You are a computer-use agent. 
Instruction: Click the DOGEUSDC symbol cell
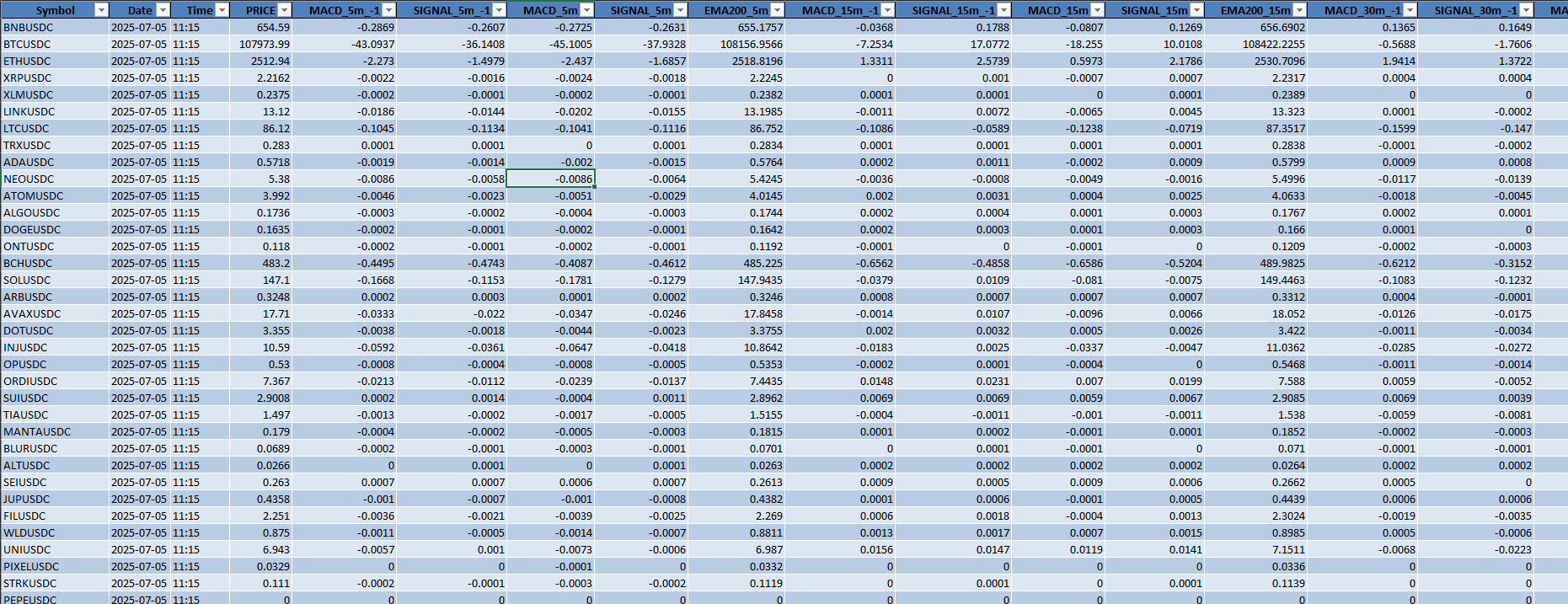coord(32,229)
